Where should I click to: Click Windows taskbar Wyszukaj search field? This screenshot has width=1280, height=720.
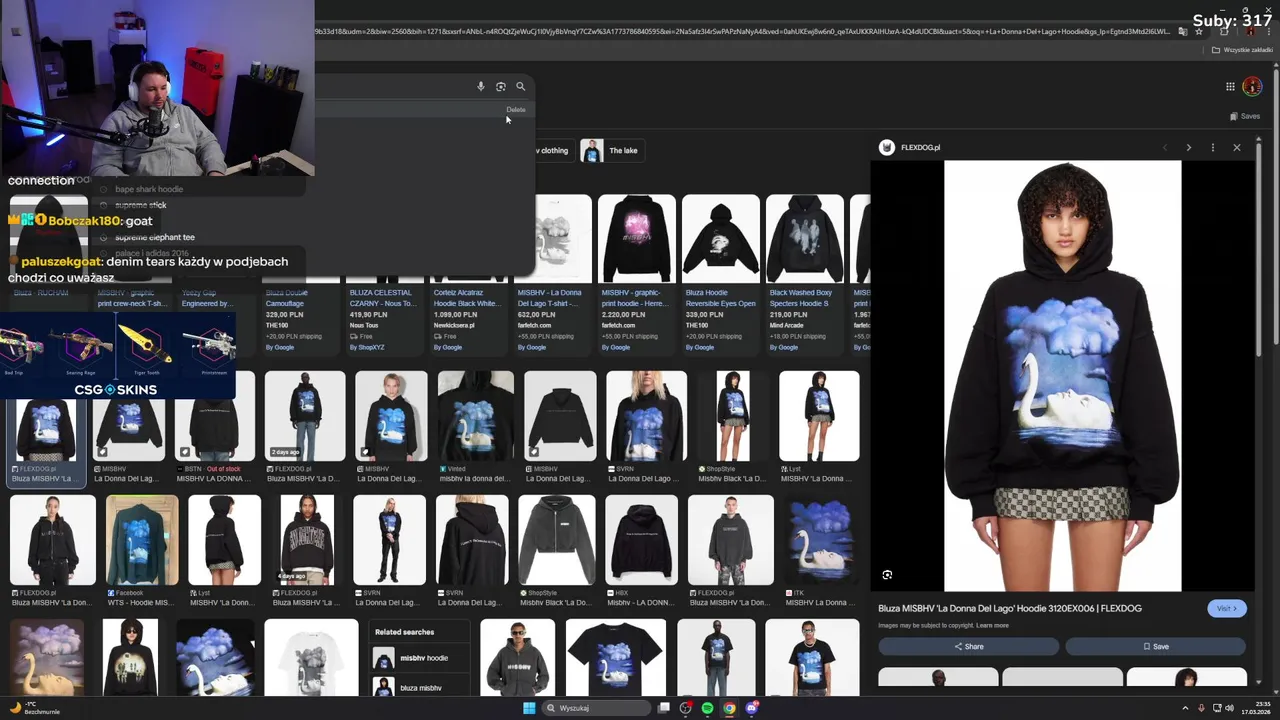click(x=597, y=708)
